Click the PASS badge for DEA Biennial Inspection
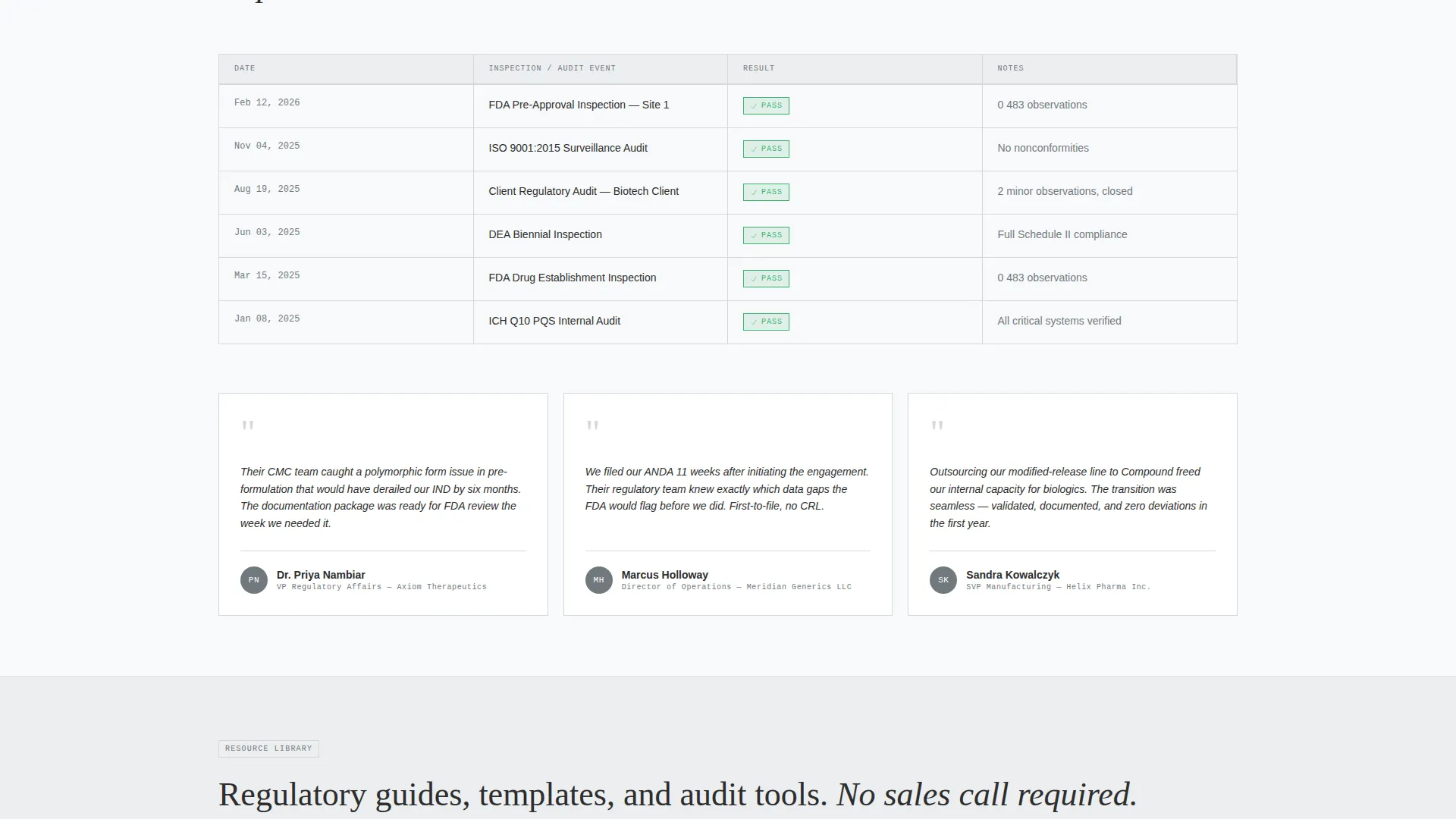 (x=766, y=235)
